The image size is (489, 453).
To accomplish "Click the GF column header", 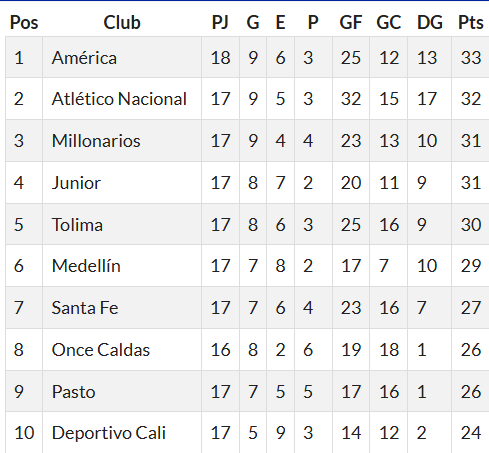I will pyautogui.click(x=351, y=23).
